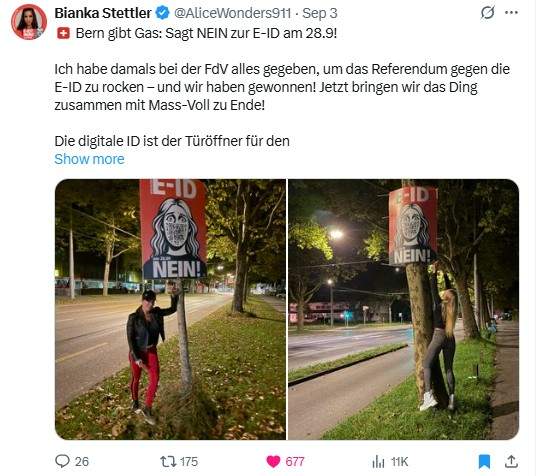
Task: Repost the tweet with retweet icon
Action: pos(168,462)
